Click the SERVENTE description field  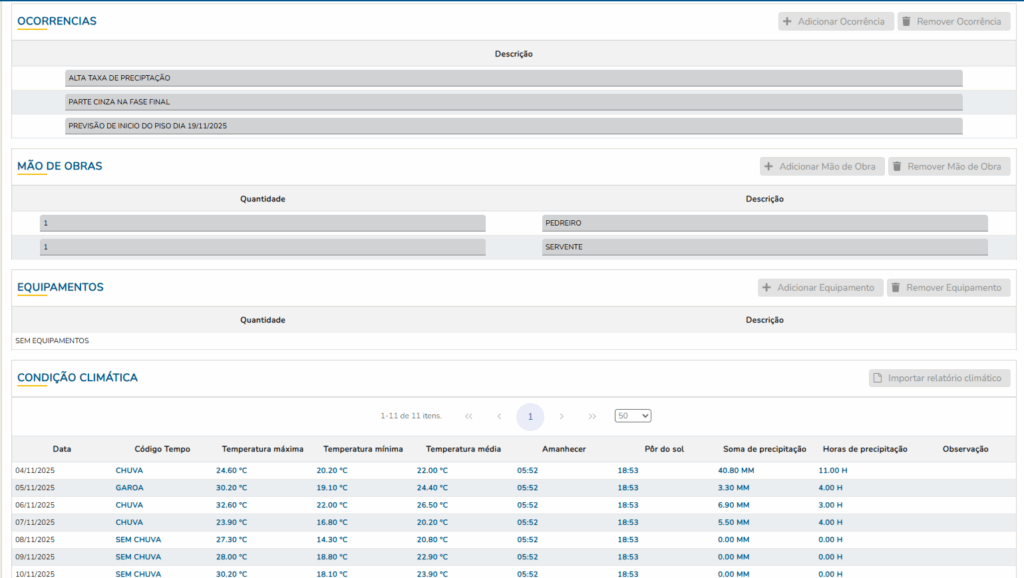(764, 247)
